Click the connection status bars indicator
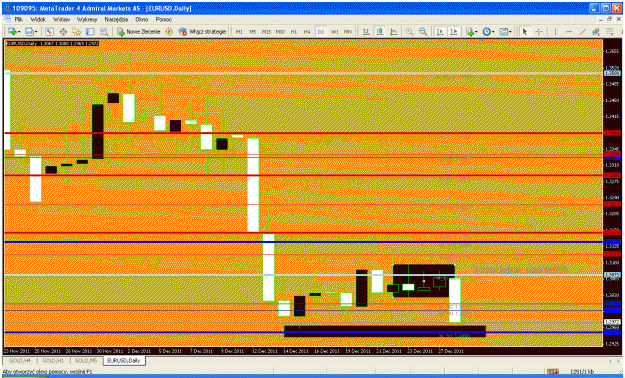 click(552, 372)
